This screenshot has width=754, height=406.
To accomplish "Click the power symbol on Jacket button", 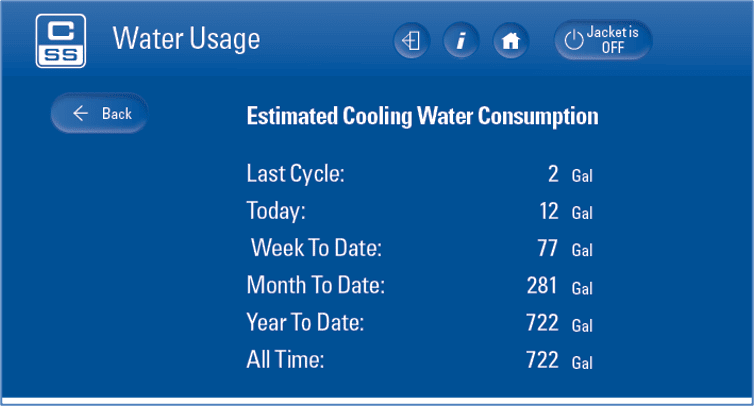I will [x=573, y=40].
